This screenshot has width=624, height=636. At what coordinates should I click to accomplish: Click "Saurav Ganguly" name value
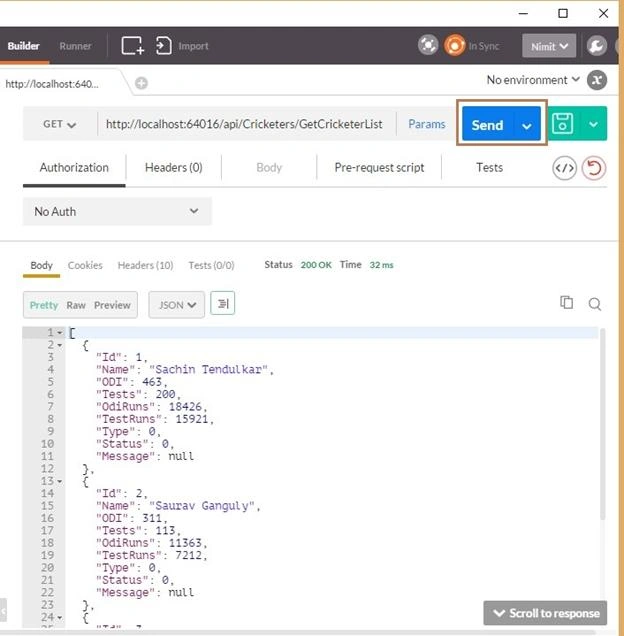click(202, 506)
